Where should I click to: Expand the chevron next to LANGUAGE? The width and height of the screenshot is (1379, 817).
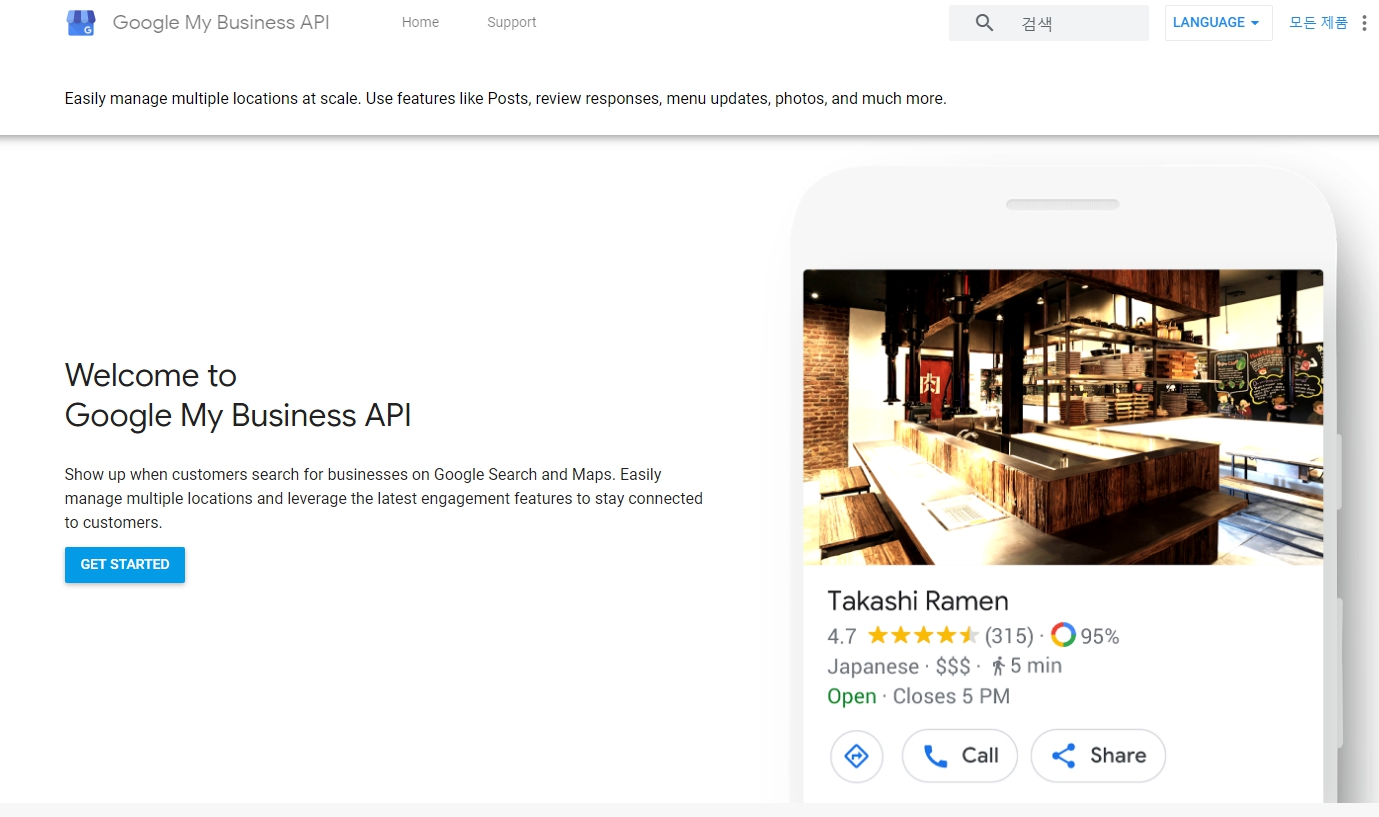(1251, 22)
